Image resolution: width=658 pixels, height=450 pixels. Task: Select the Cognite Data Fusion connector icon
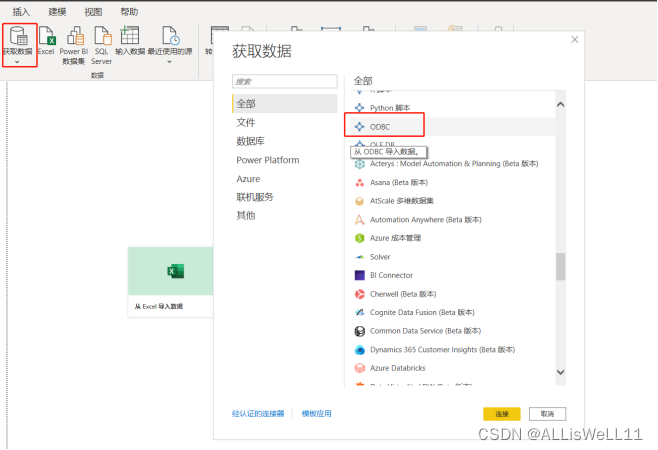(x=360, y=312)
